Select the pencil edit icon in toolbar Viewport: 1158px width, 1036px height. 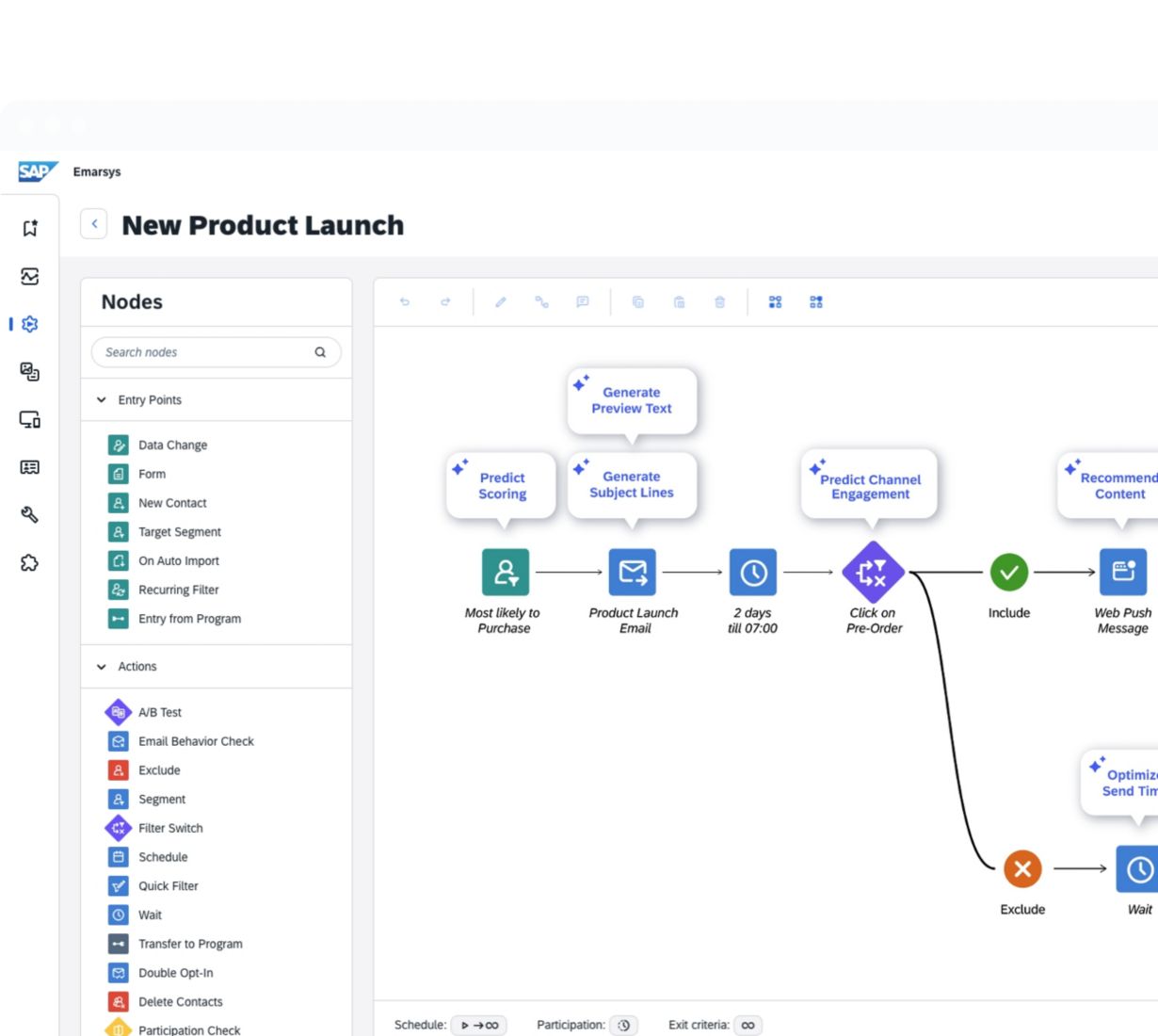(x=501, y=302)
